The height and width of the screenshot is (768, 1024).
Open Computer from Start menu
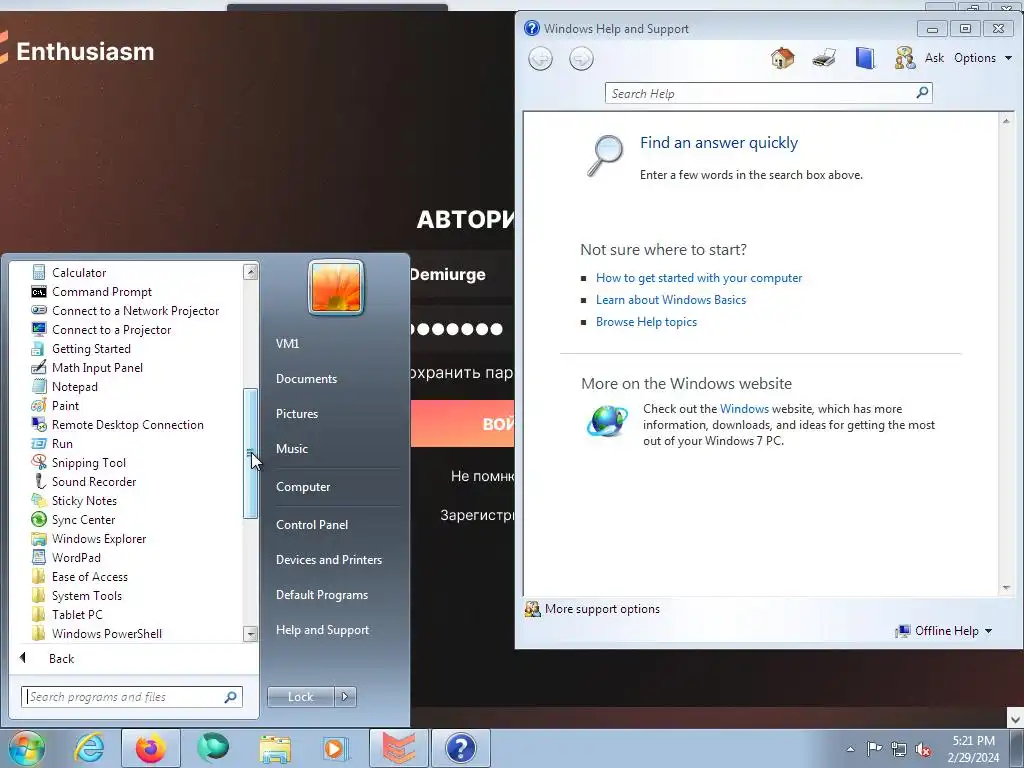coord(303,487)
